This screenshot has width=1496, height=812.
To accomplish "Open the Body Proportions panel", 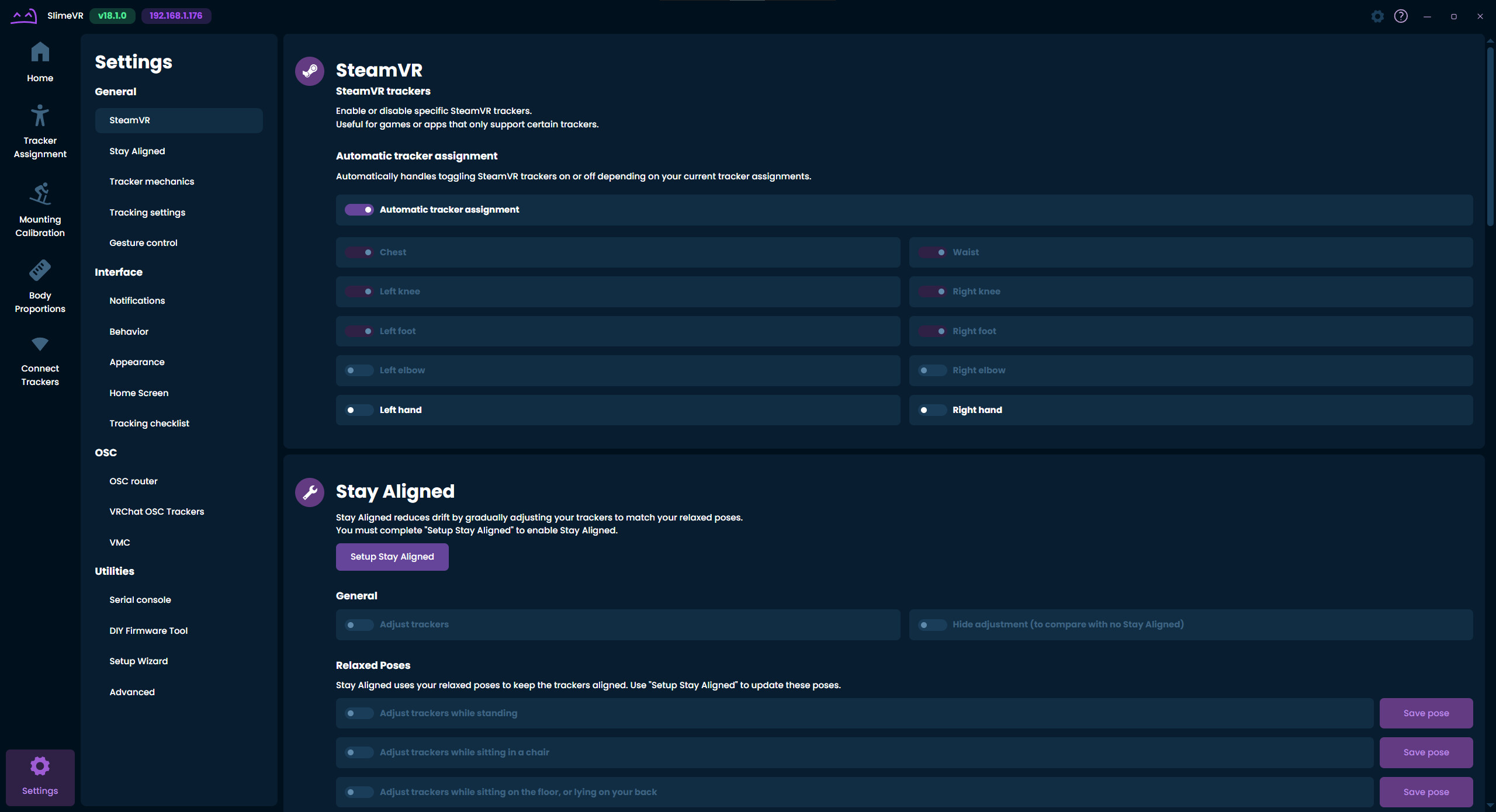I will point(40,285).
